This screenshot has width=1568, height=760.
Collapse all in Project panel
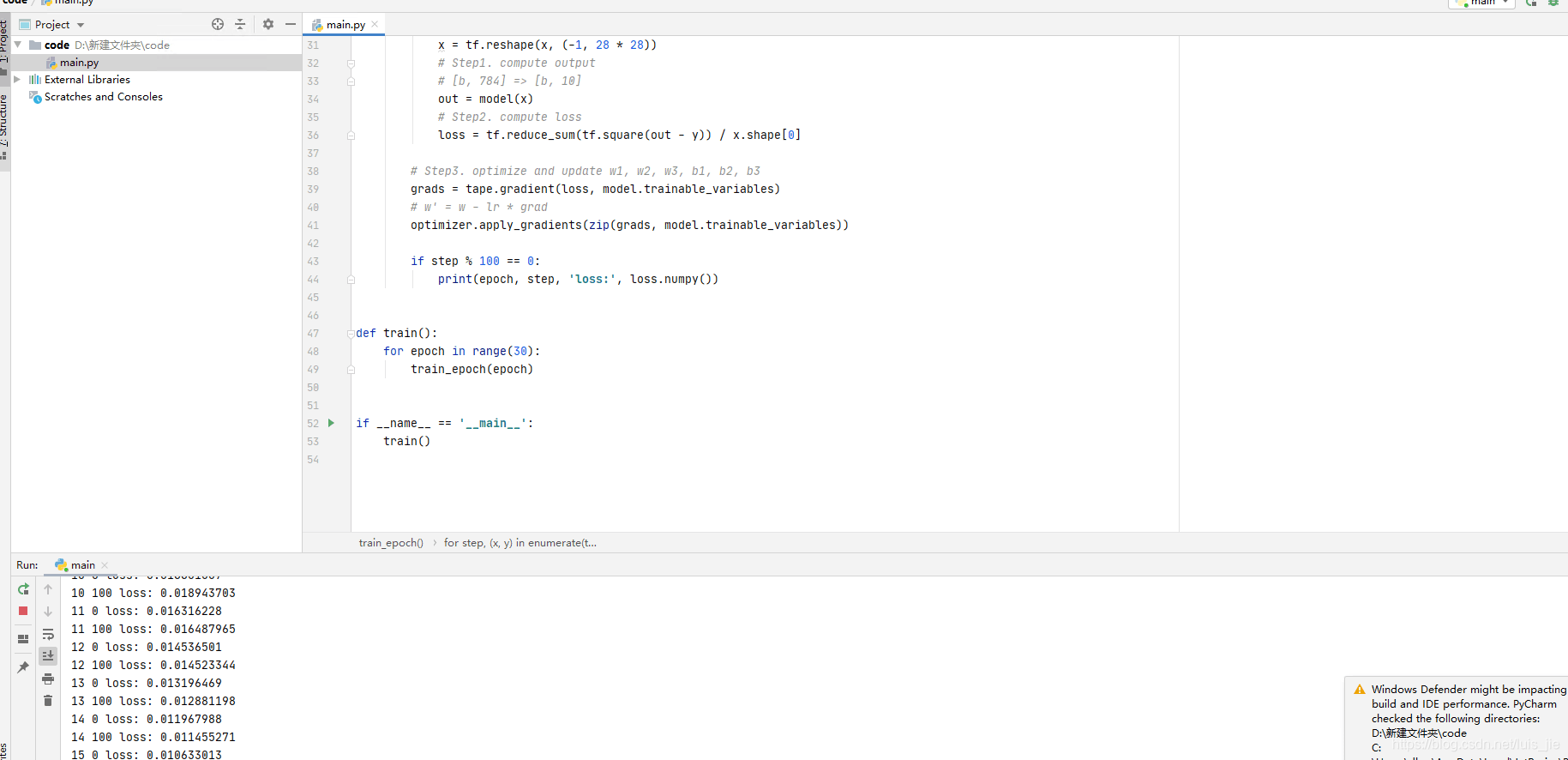click(240, 24)
